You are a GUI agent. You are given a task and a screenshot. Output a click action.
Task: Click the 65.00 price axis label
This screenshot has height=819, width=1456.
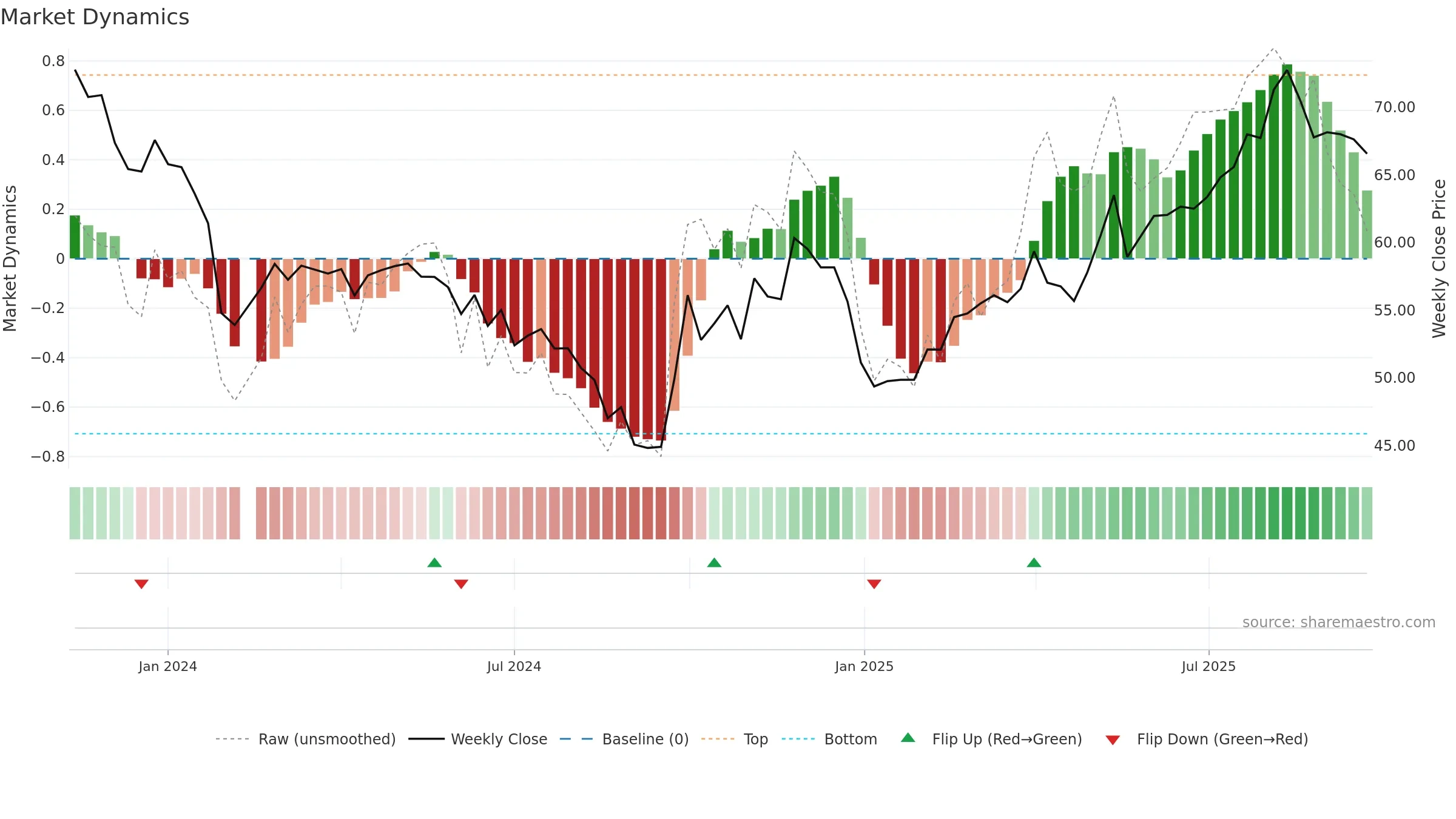pyautogui.click(x=1394, y=175)
